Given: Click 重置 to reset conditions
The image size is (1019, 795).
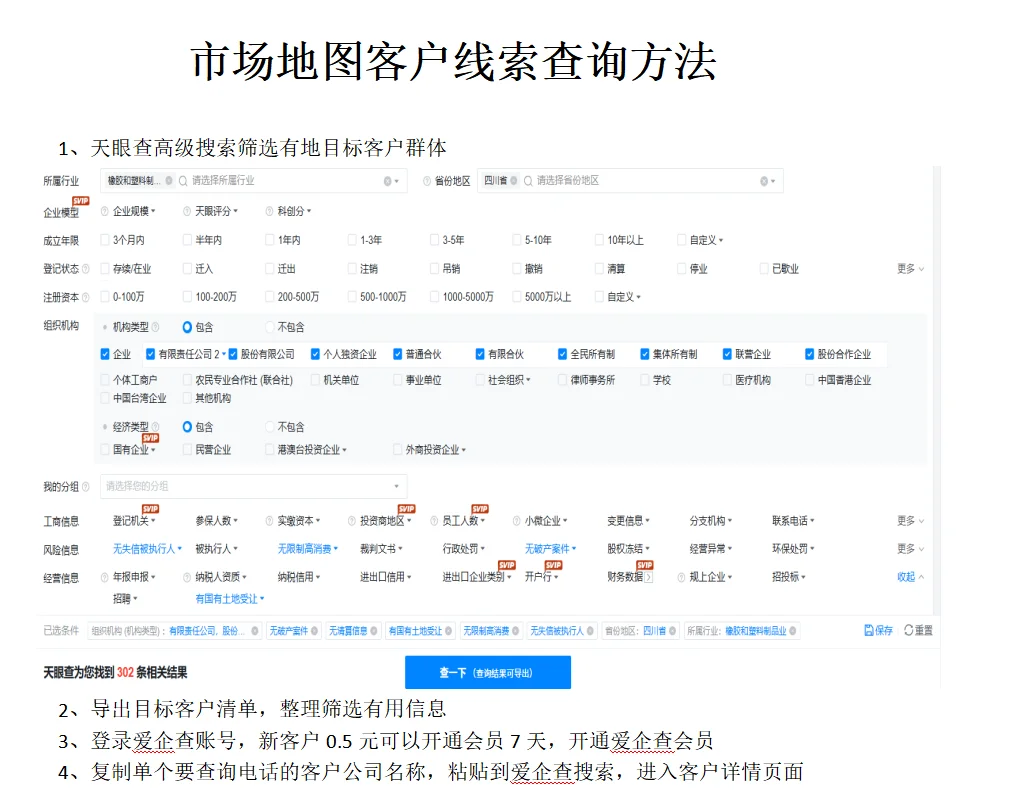Looking at the screenshot, I should 918,630.
